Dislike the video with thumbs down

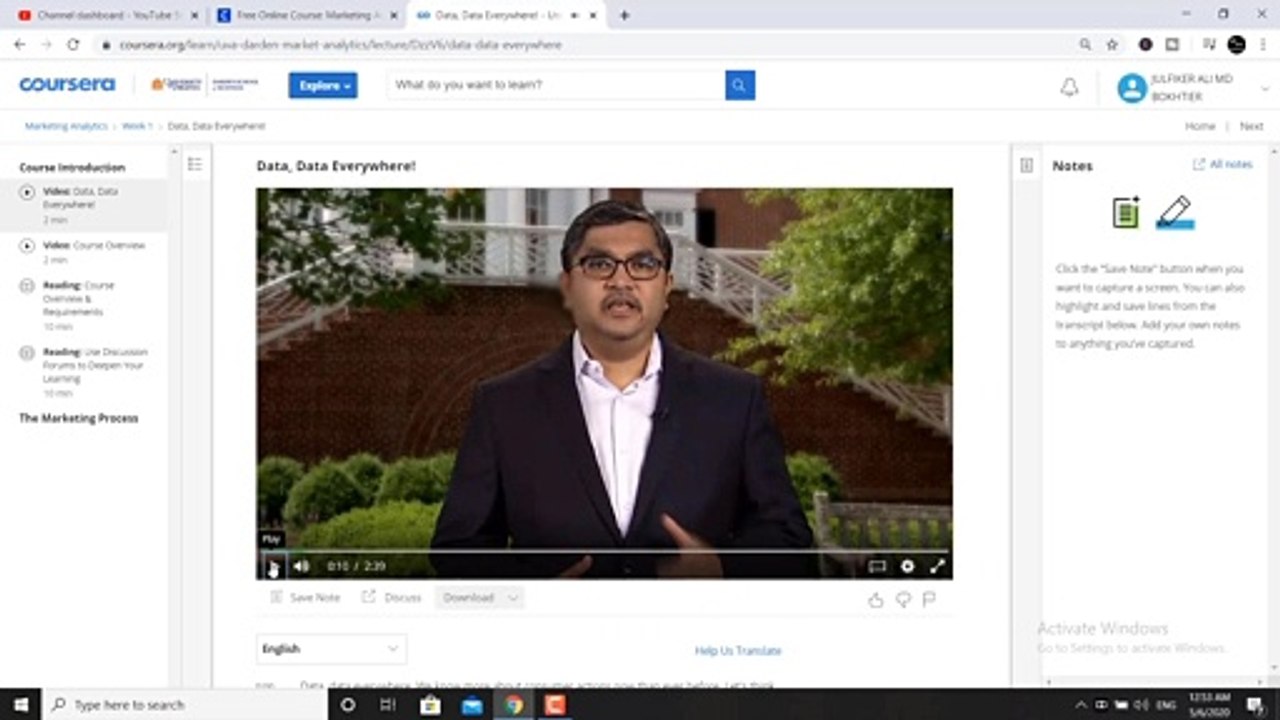click(903, 600)
